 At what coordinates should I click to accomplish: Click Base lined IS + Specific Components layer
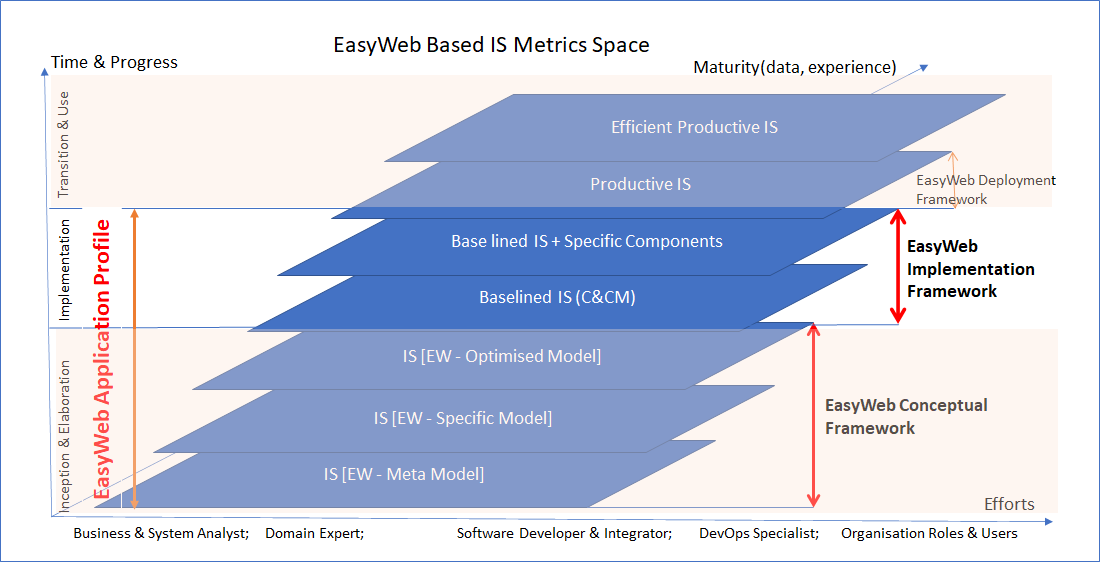click(586, 242)
